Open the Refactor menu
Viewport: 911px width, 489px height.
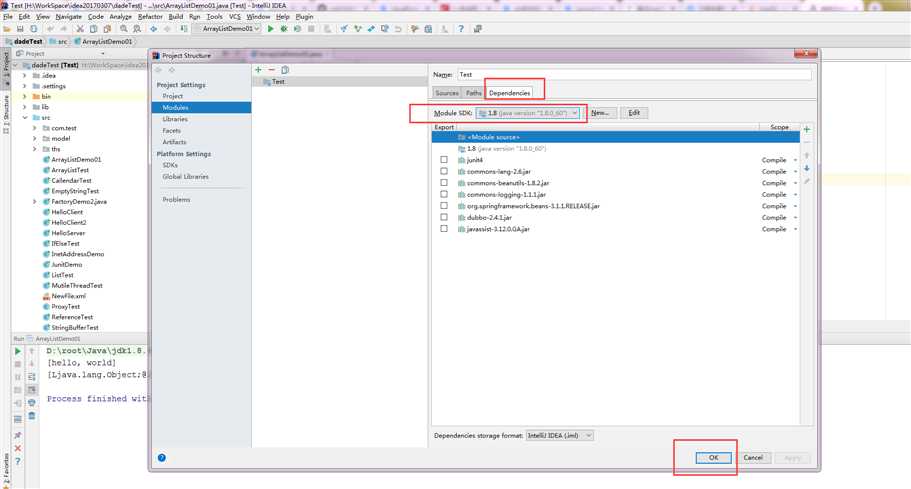pos(150,17)
